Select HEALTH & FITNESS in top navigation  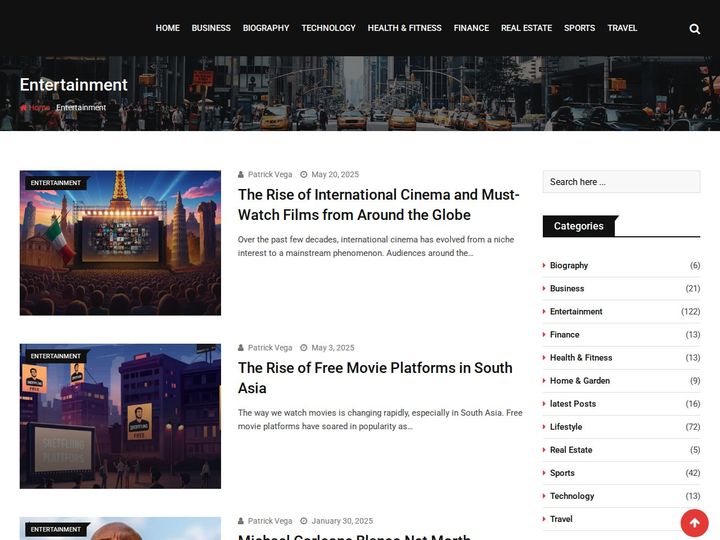[x=405, y=28]
